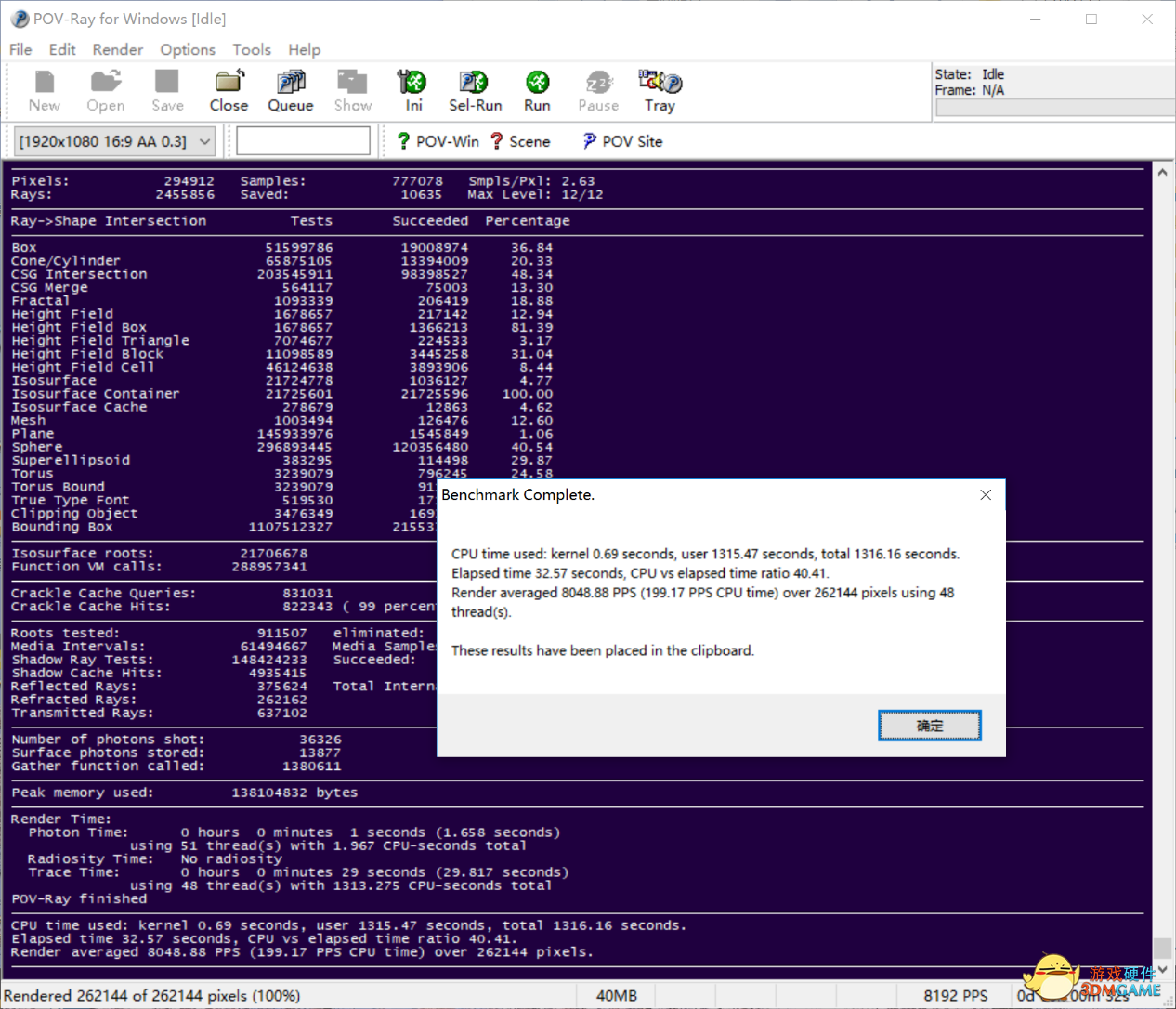The height and width of the screenshot is (1009, 1176).
Task: Click the New file toolbar icon
Action: pyautogui.click(x=44, y=91)
